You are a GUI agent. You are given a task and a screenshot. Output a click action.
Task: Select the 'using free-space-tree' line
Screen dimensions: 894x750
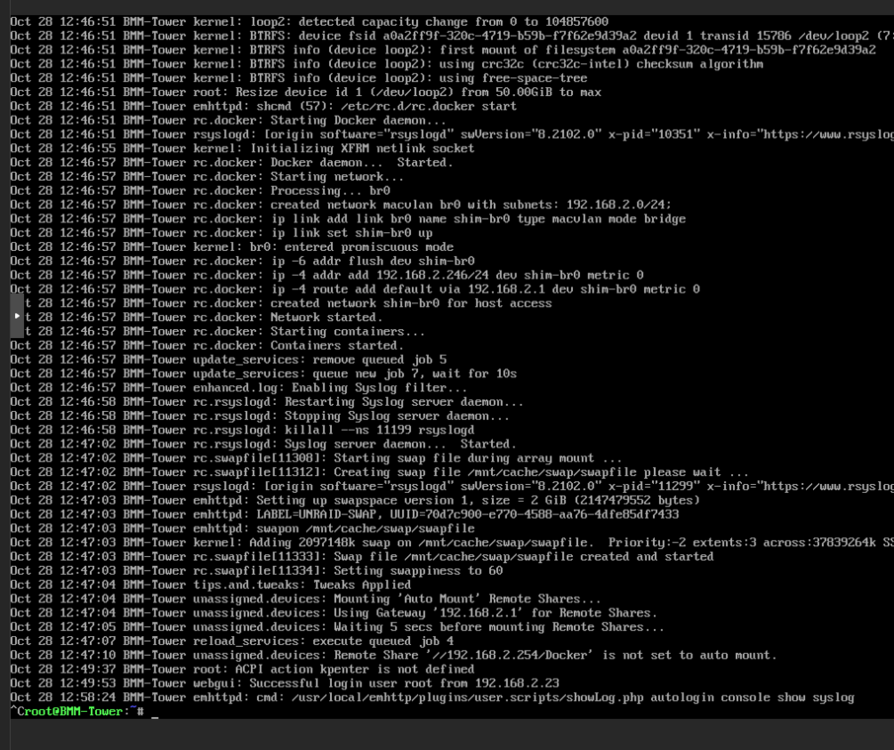click(x=298, y=78)
